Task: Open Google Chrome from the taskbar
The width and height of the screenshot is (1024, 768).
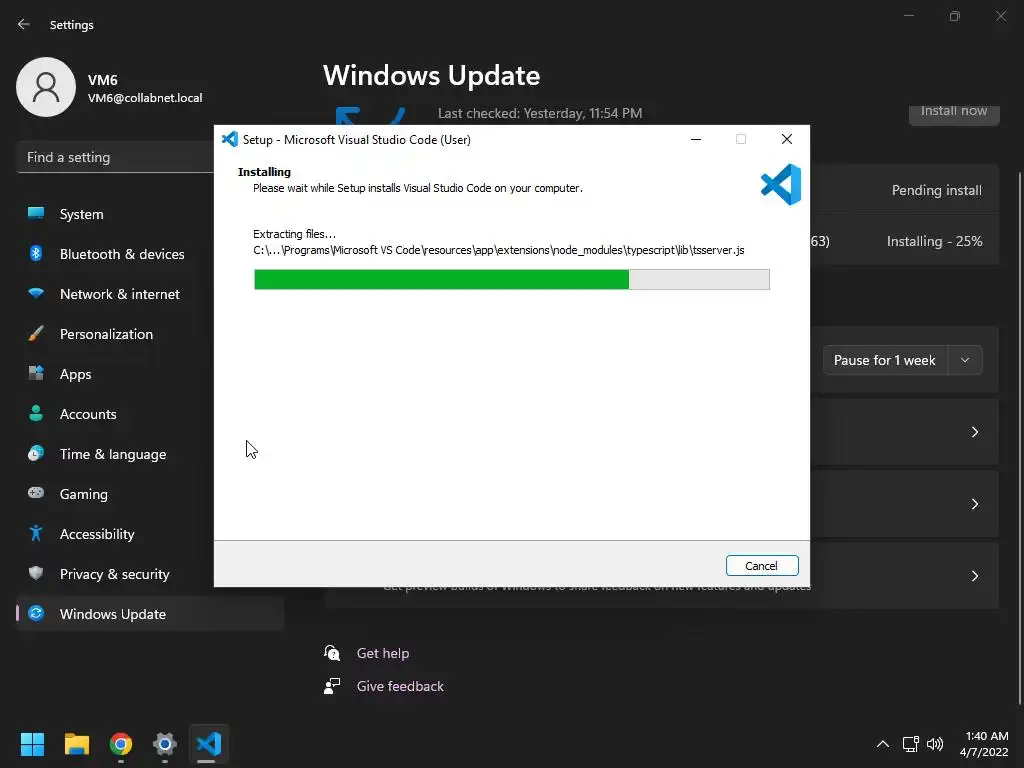Action: [x=121, y=744]
